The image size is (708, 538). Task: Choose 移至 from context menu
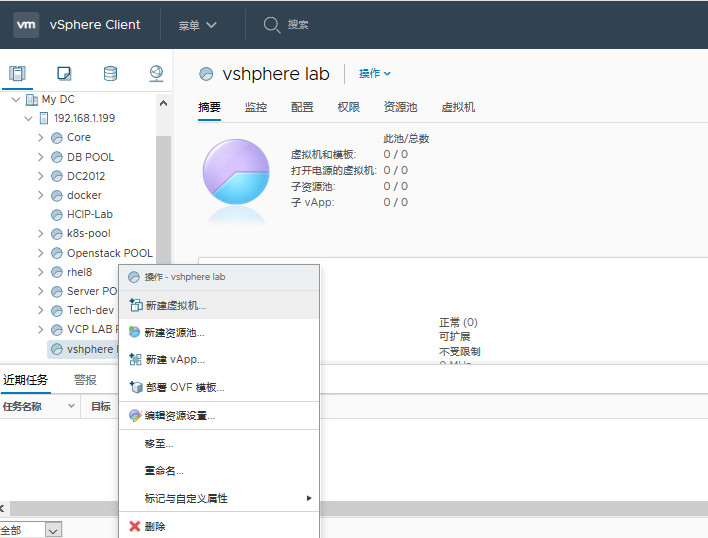[219, 444]
